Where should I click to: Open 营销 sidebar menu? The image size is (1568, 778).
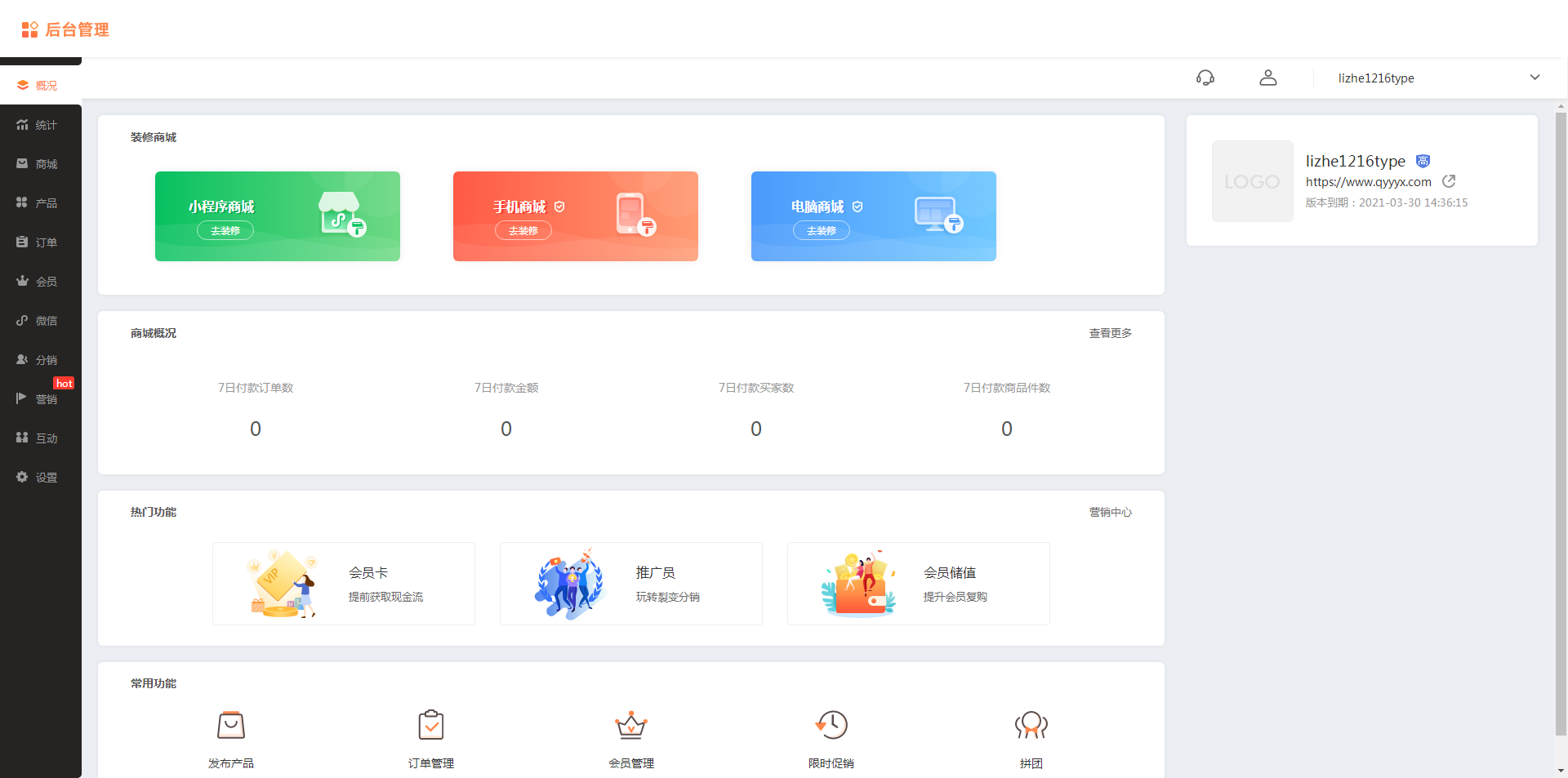[41, 399]
